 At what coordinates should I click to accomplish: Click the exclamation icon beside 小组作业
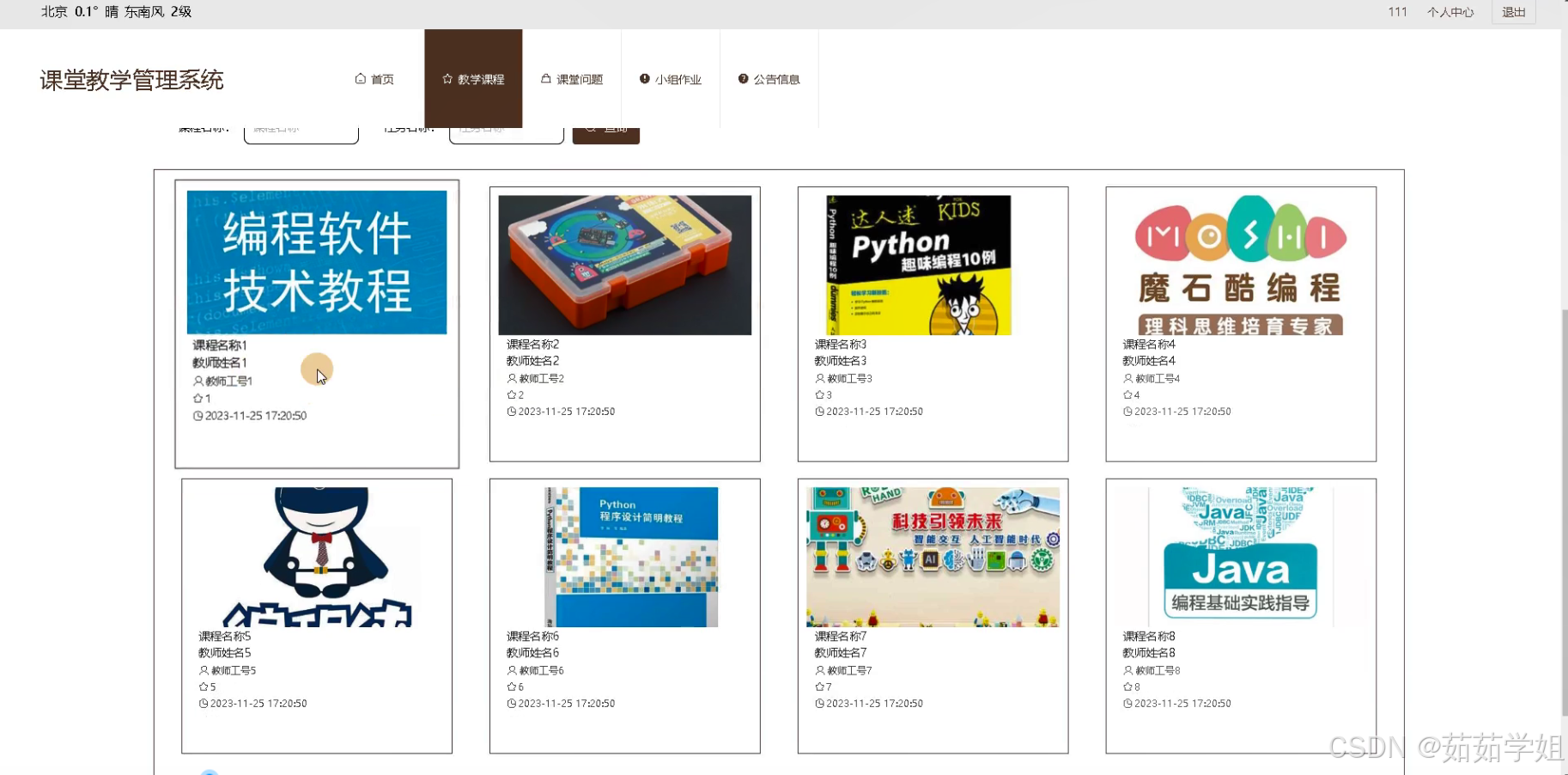point(645,78)
